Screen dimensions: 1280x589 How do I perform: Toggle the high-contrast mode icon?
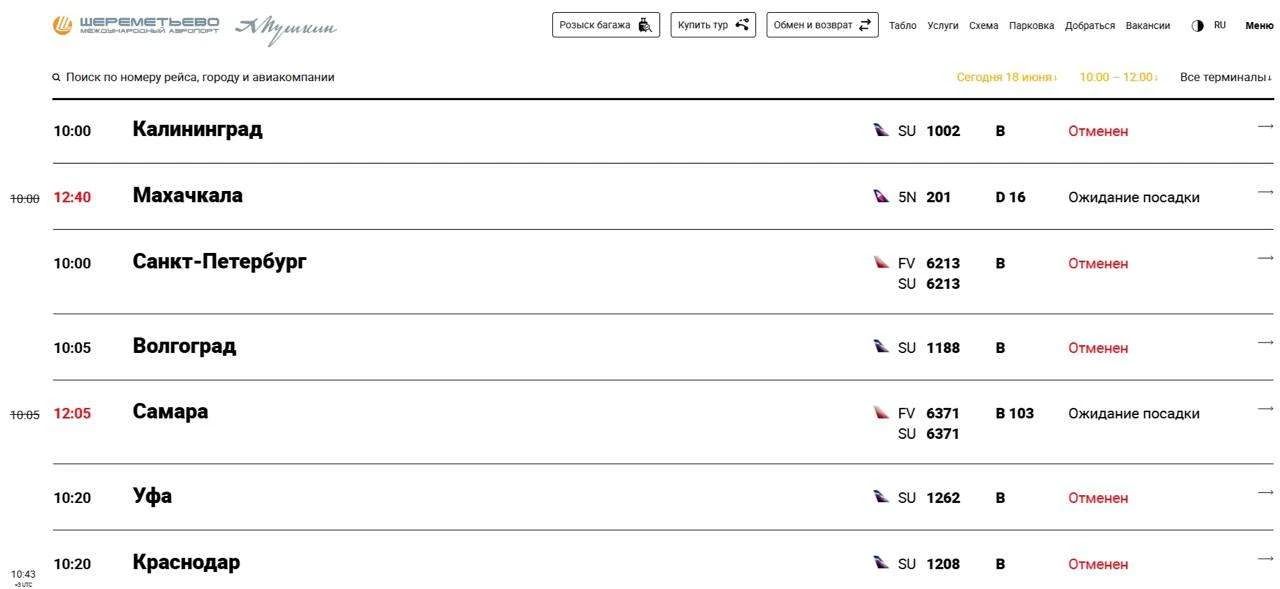[1197, 26]
